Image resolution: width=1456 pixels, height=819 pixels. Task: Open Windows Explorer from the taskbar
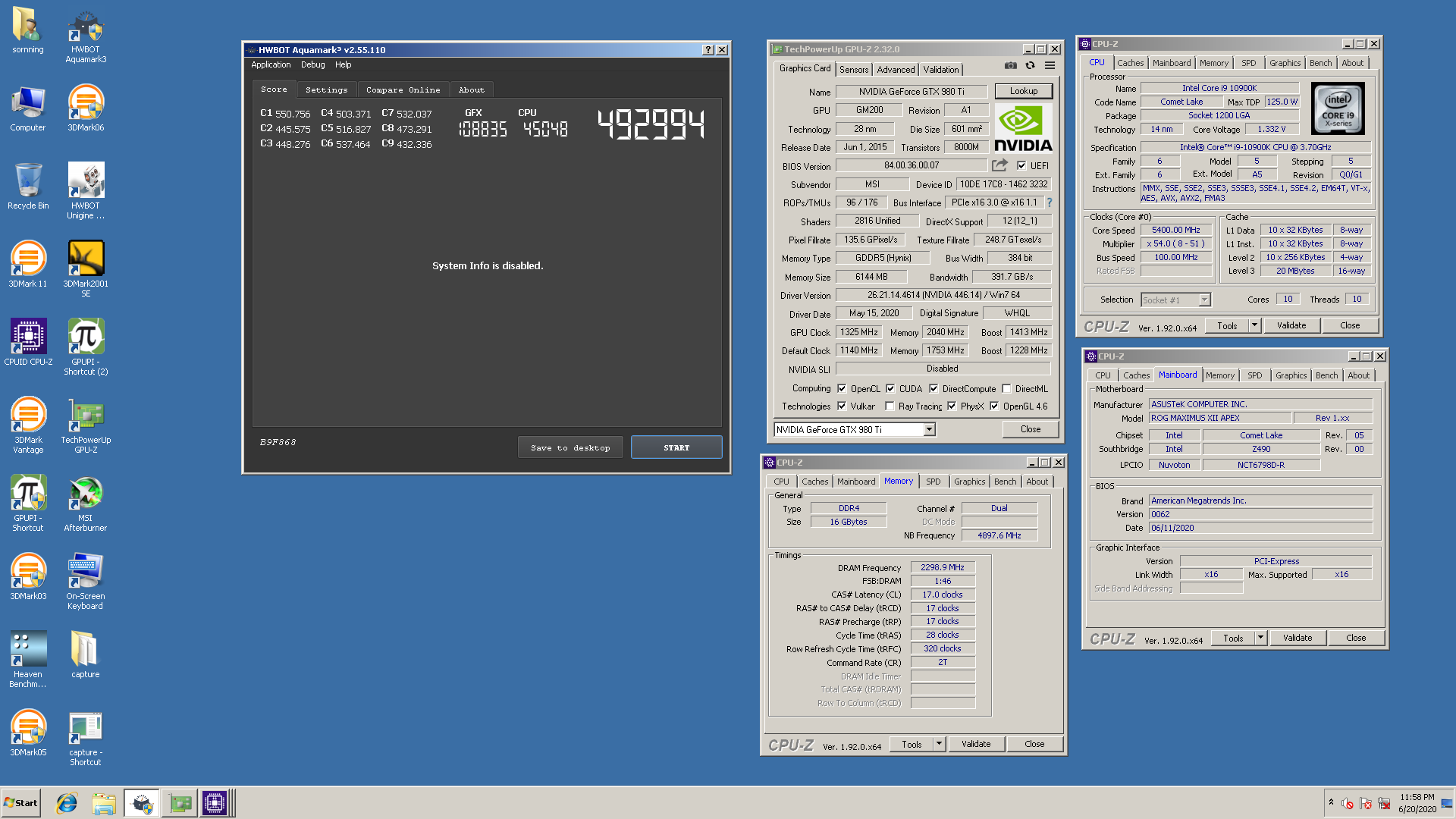pyautogui.click(x=104, y=803)
